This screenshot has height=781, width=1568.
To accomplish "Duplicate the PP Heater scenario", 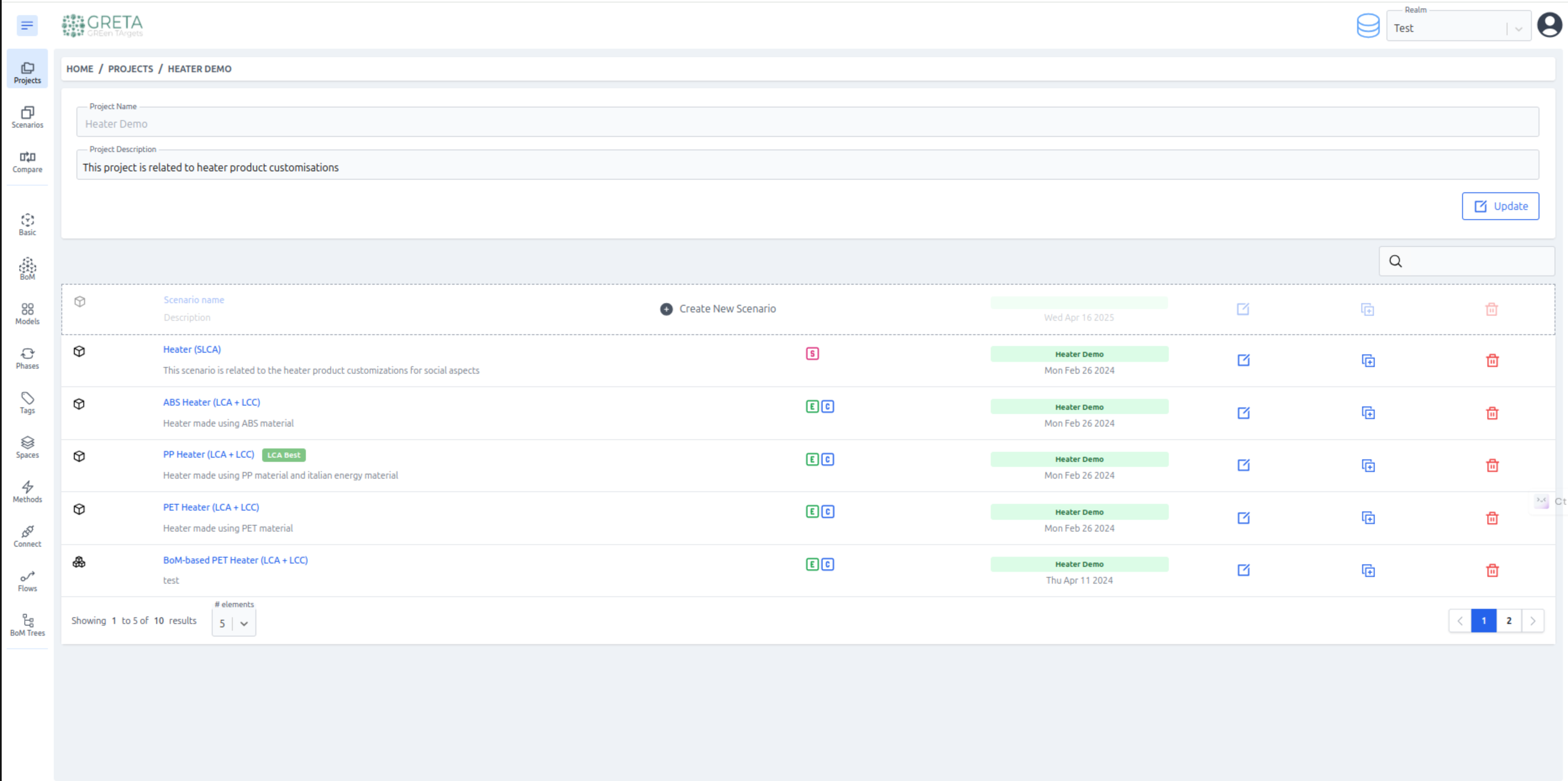I will [1368, 465].
